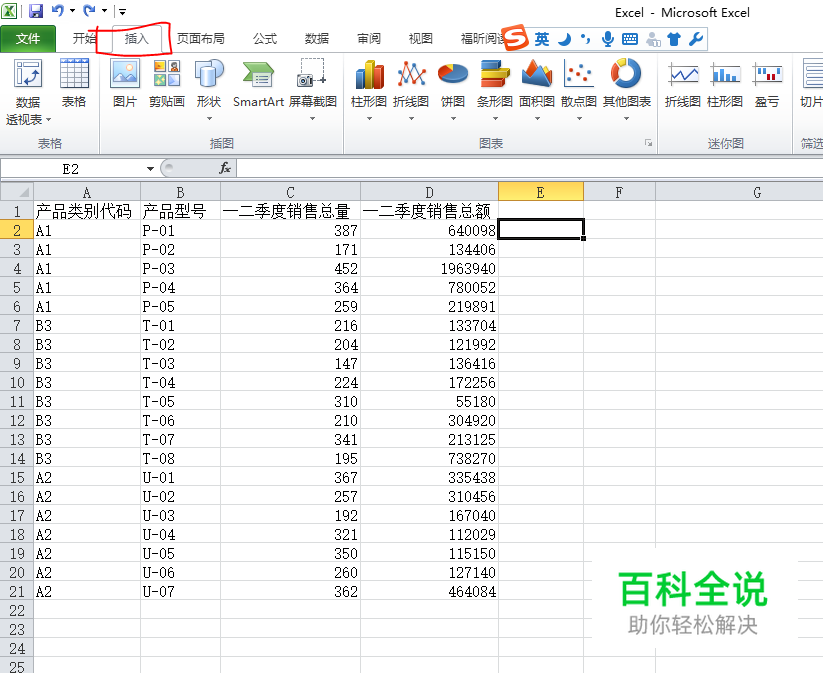Click into the formula bar input

click(x=529, y=169)
